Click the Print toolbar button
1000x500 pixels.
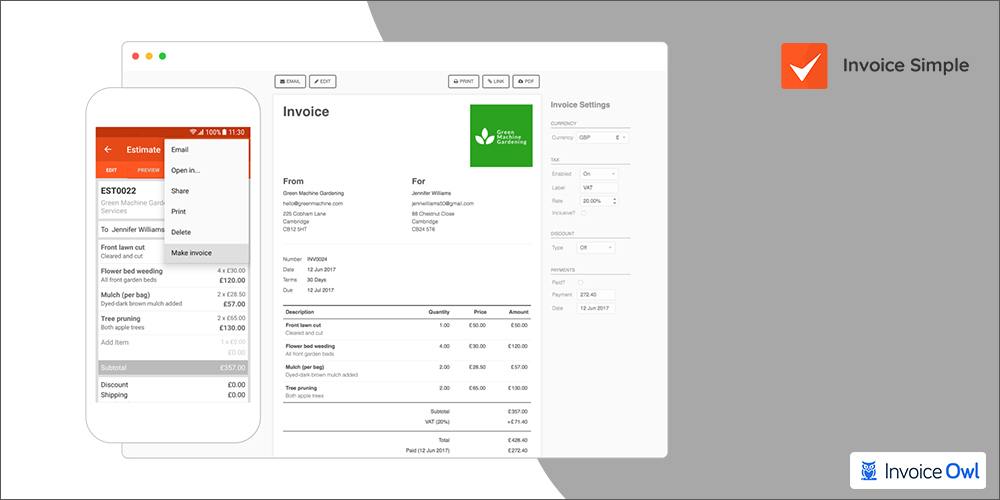[x=463, y=81]
